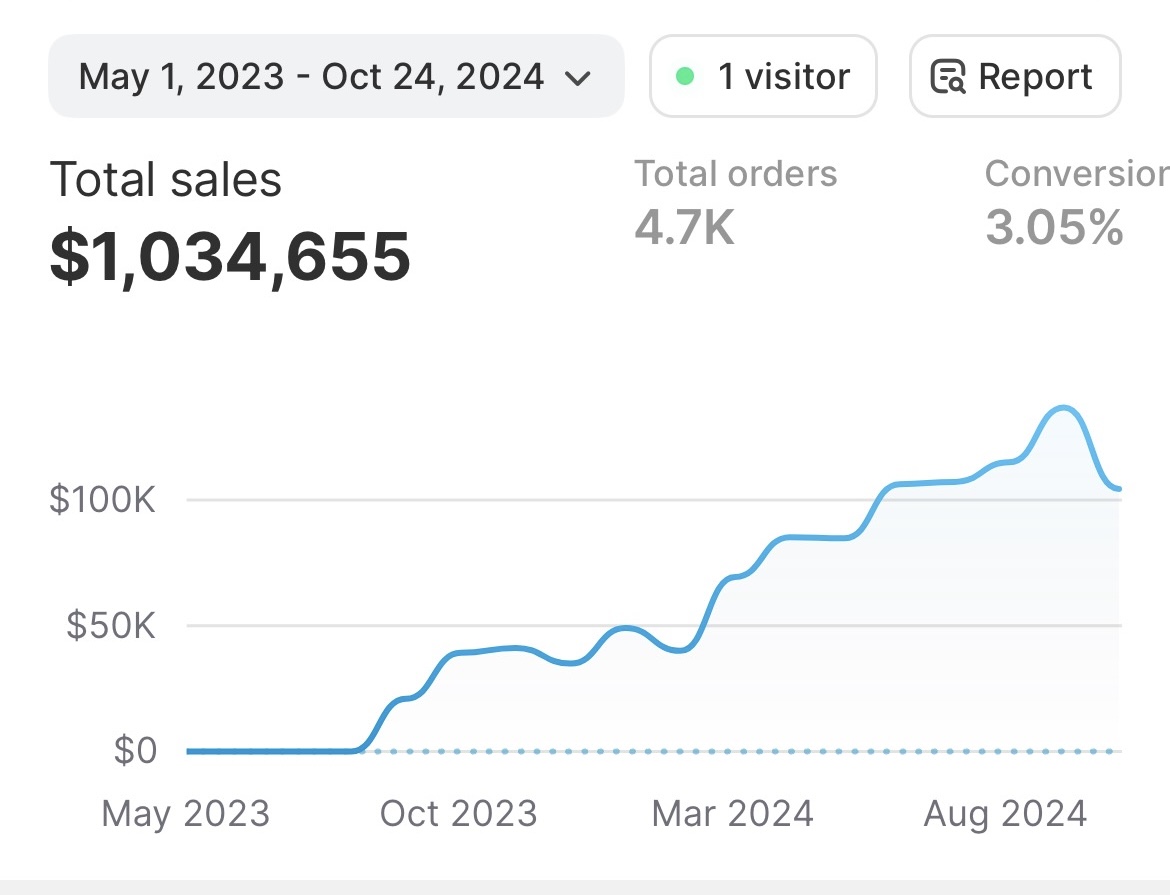The image size is (1170, 895).
Task: Select the Total sales metric card
Action: tap(230, 220)
